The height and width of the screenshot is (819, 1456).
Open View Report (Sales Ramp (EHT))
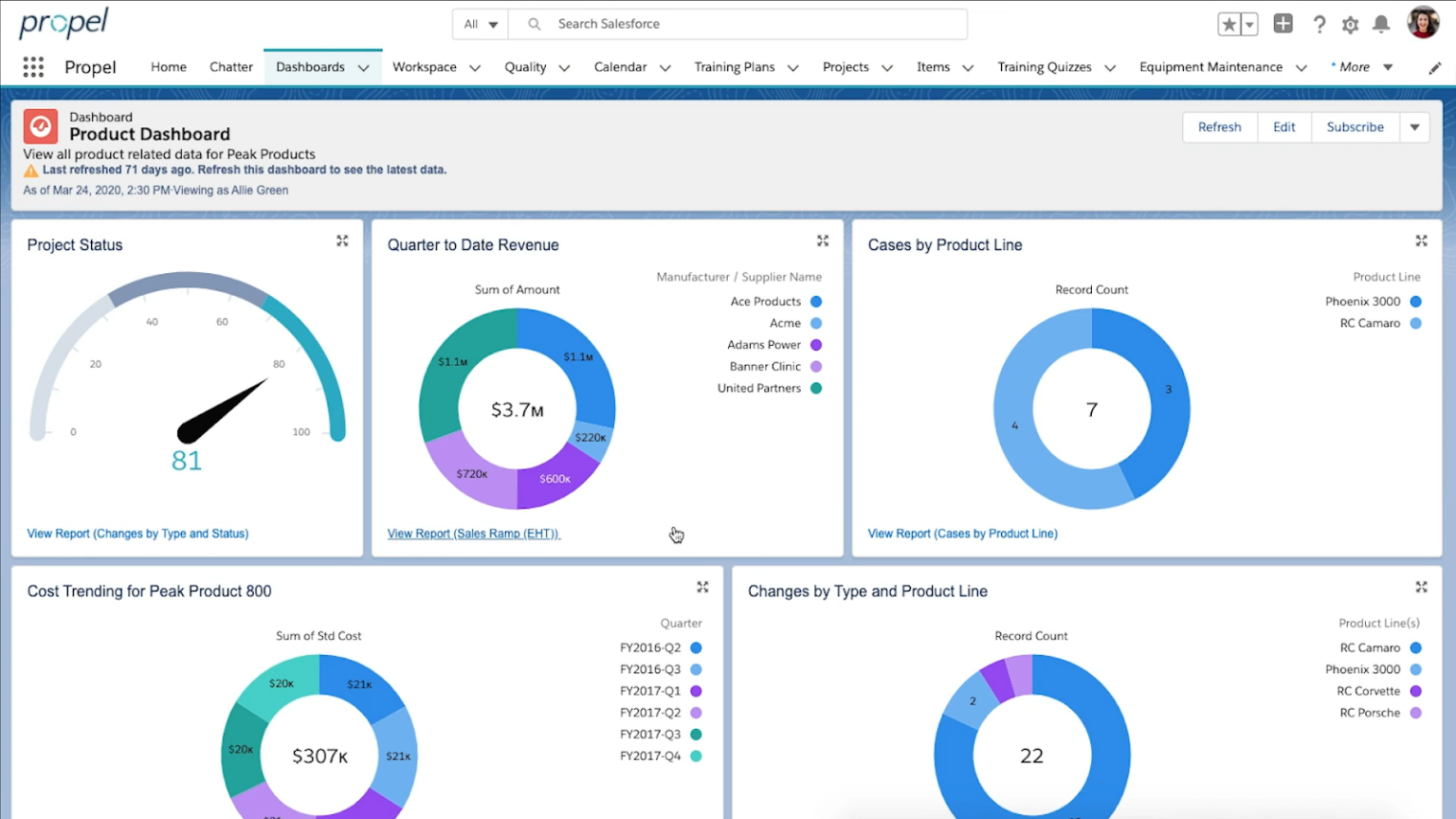tap(472, 533)
